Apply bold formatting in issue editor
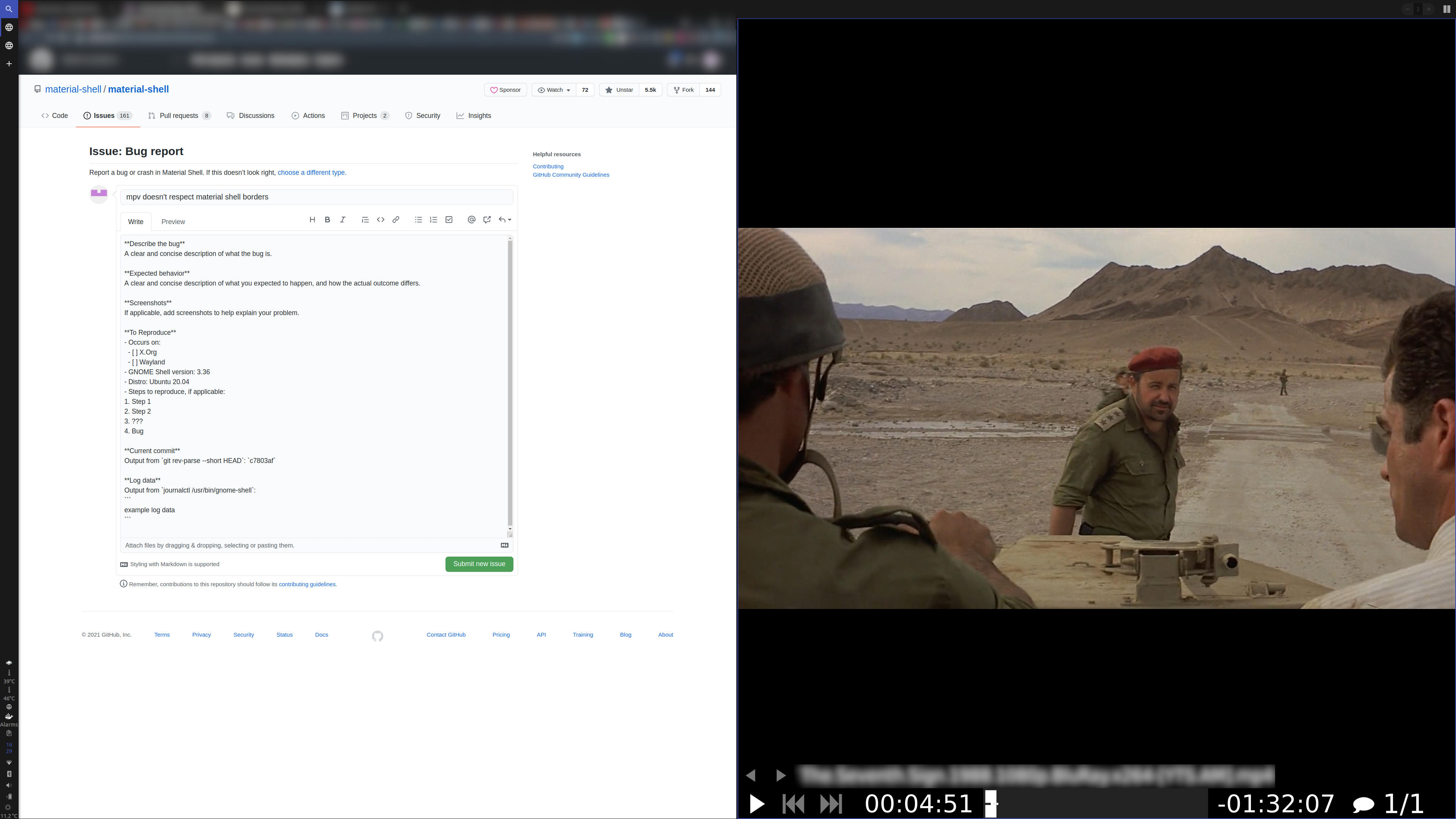Screen dimensions: 1456x819 tap(327, 220)
